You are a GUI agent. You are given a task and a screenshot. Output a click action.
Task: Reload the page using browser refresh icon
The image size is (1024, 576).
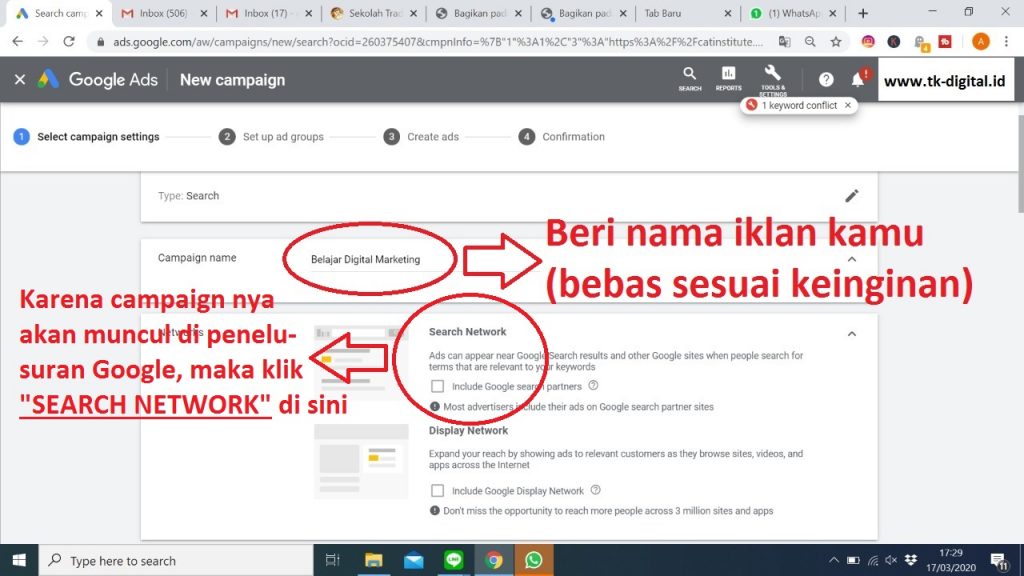pyautogui.click(x=69, y=42)
